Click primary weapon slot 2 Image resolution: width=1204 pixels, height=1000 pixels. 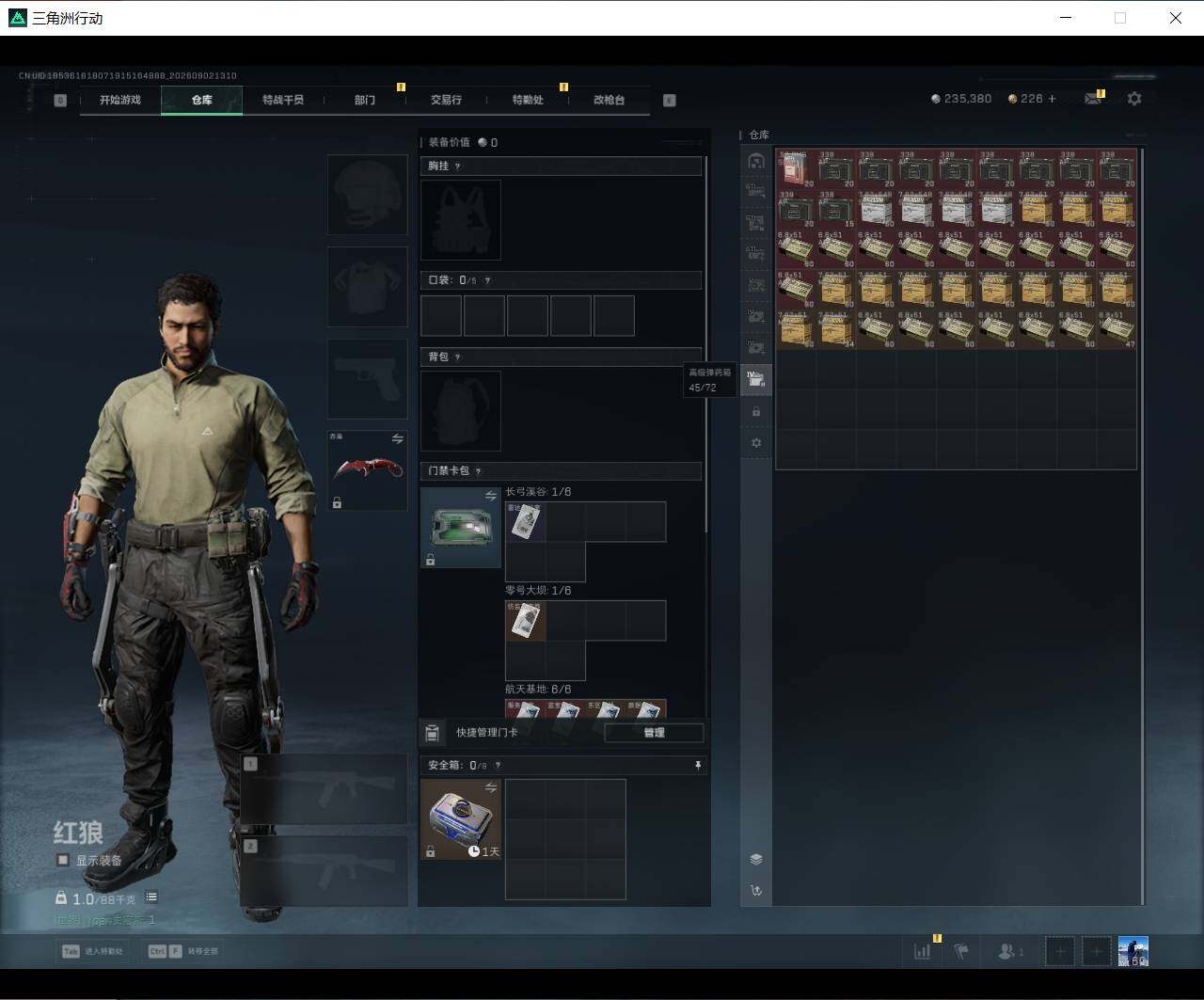tap(324, 871)
